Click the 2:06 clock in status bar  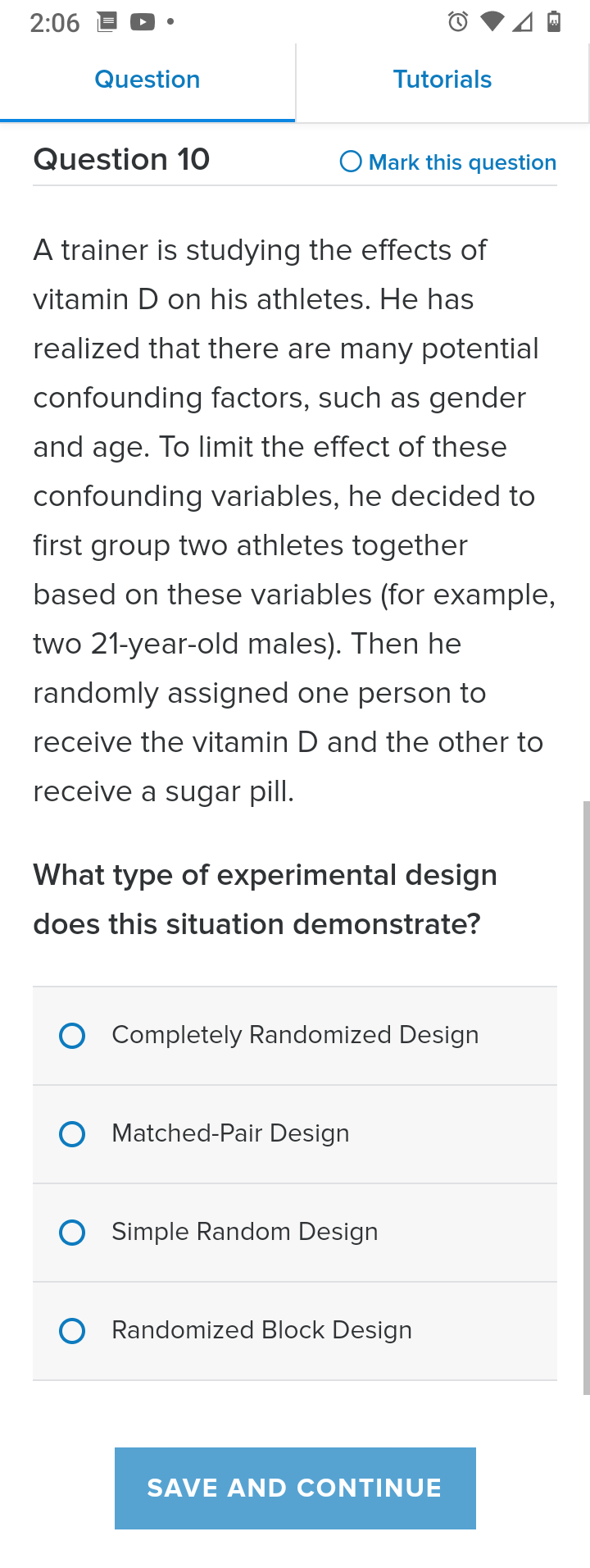55,23
